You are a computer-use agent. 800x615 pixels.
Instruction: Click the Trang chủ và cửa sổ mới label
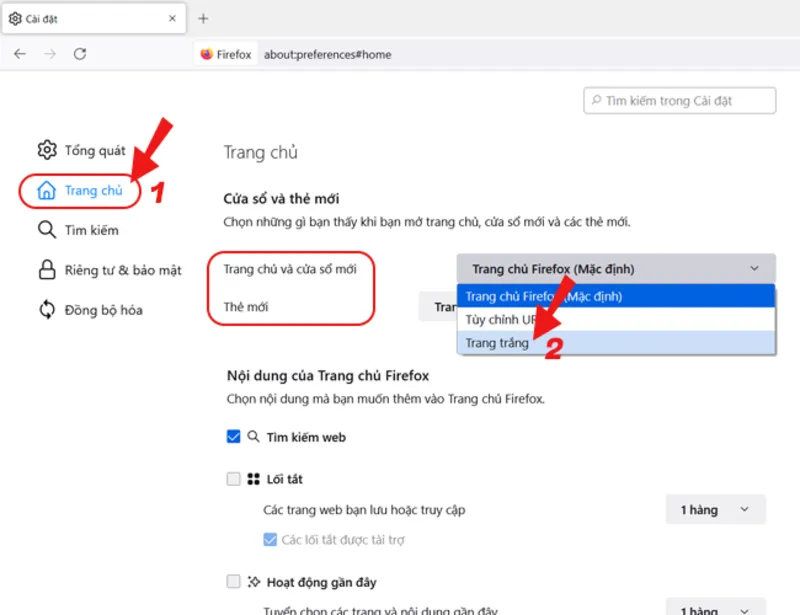tap(290, 269)
